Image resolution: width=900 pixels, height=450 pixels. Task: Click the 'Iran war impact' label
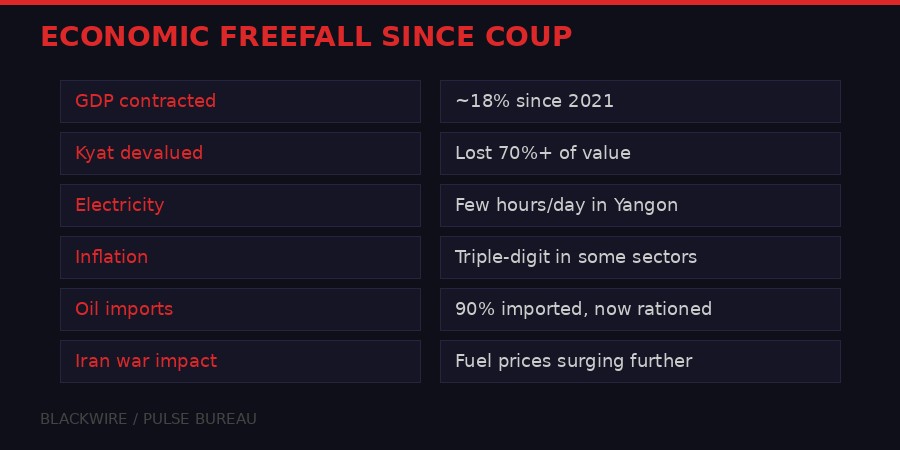(240, 361)
